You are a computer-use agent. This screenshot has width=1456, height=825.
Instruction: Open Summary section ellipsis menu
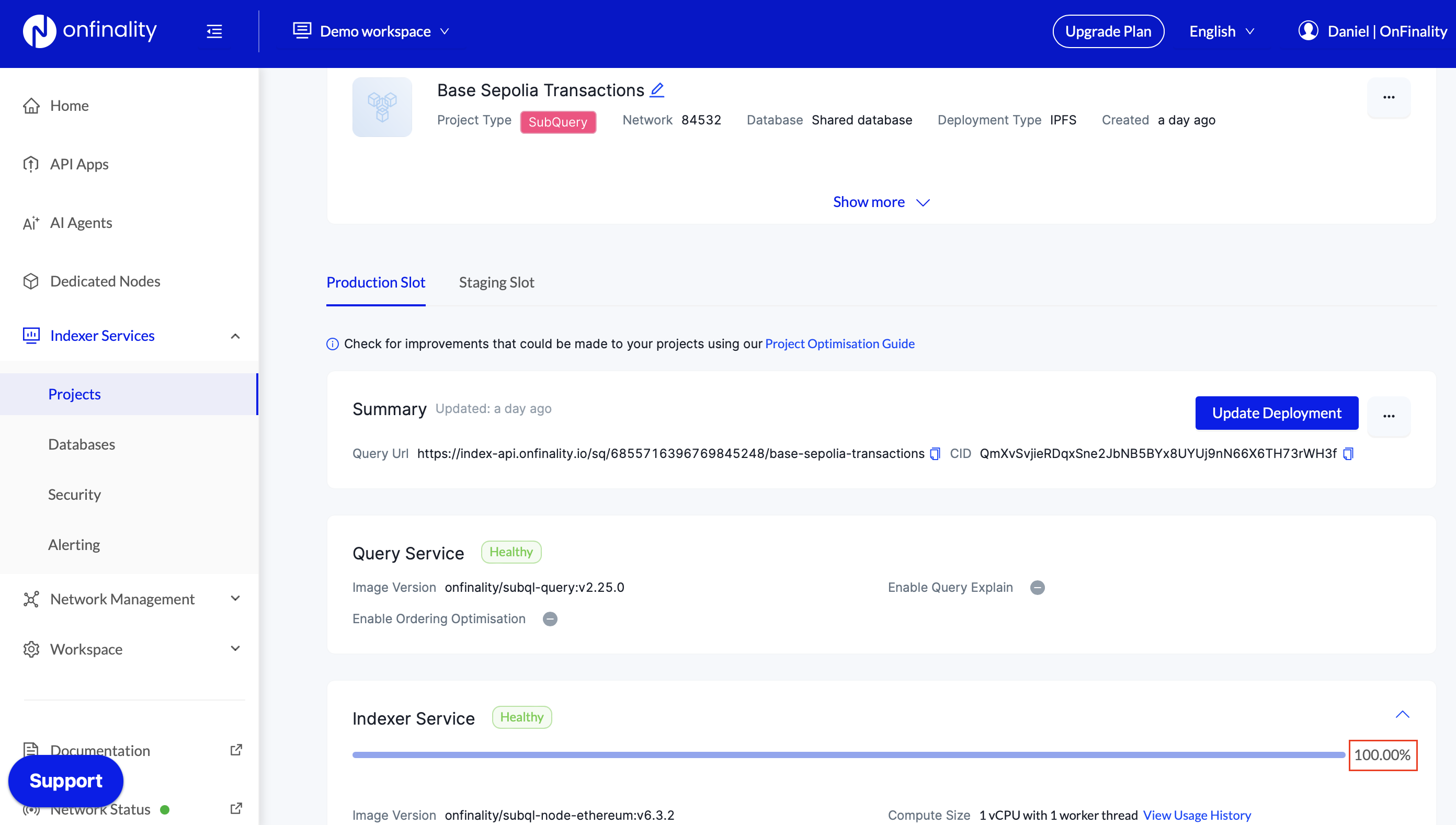[x=1388, y=416]
